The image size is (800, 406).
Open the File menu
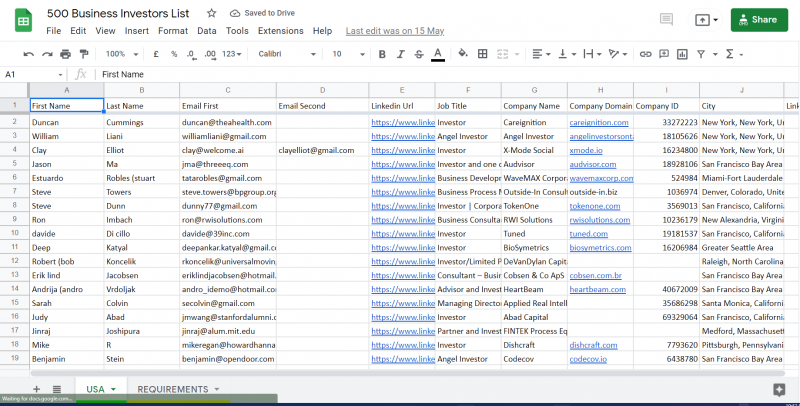[x=54, y=31]
